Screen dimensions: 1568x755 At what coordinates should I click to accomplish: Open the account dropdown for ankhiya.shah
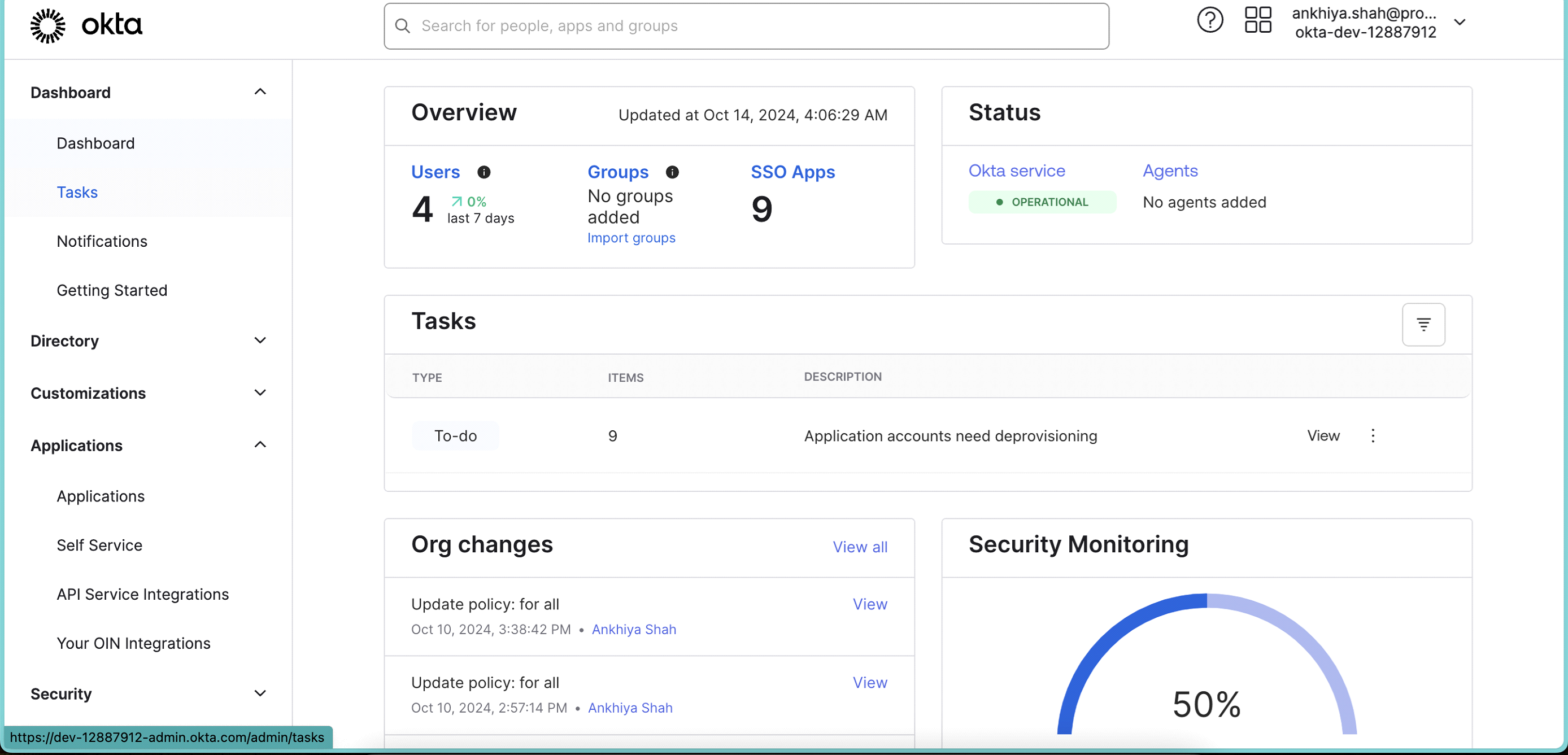coord(1461,23)
